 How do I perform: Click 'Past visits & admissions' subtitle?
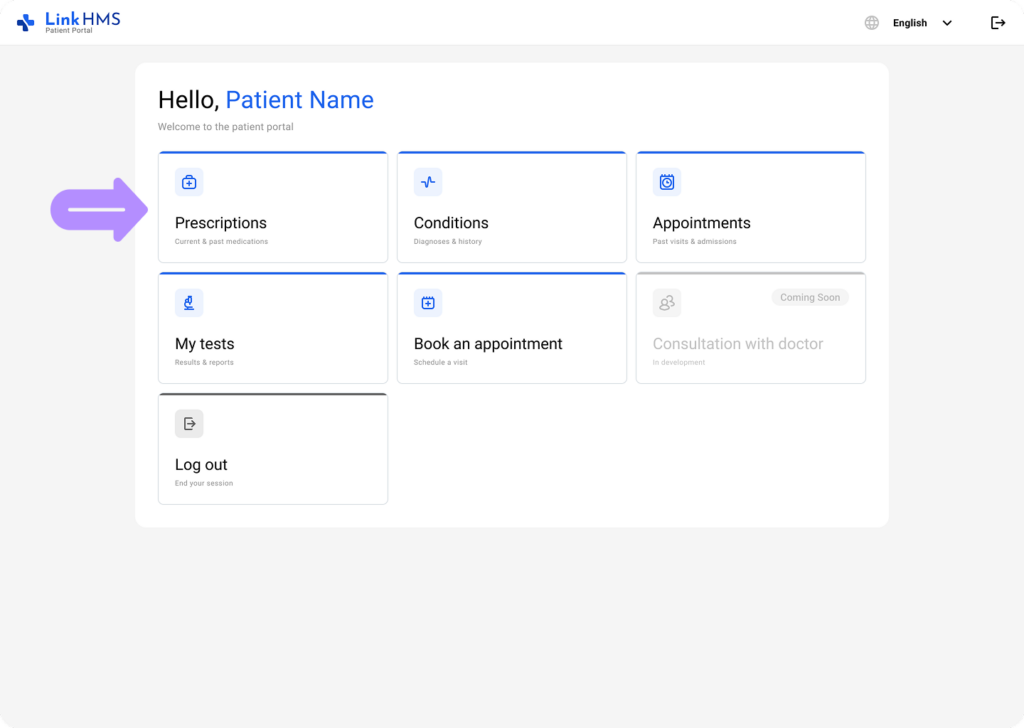(x=694, y=242)
